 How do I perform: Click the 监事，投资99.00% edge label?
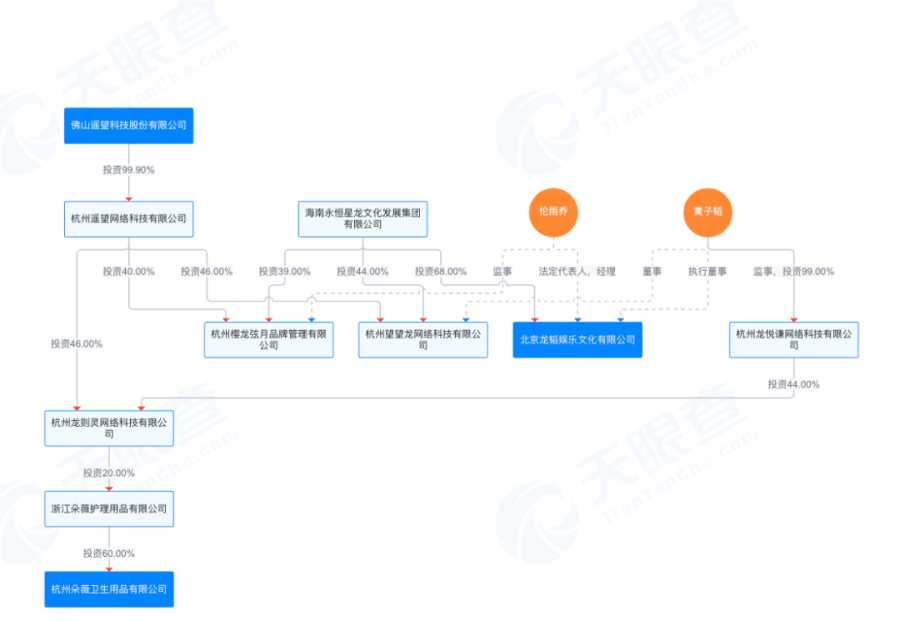click(x=794, y=271)
